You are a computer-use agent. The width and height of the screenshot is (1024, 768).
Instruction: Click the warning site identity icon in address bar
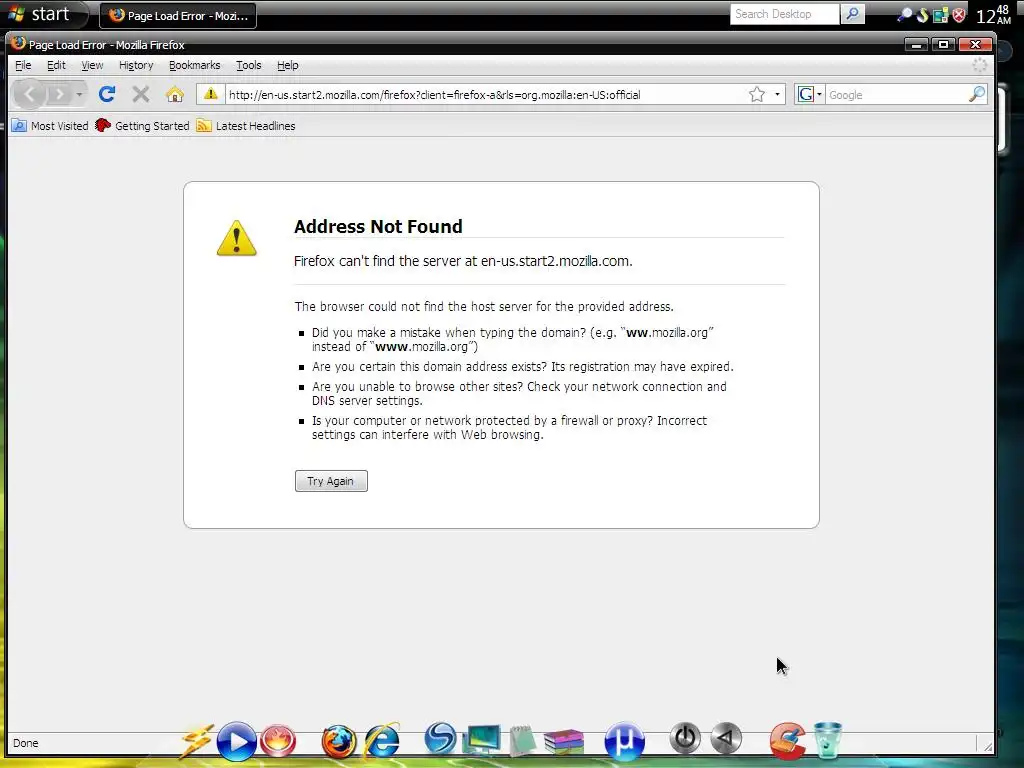pyautogui.click(x=210, y=94)
